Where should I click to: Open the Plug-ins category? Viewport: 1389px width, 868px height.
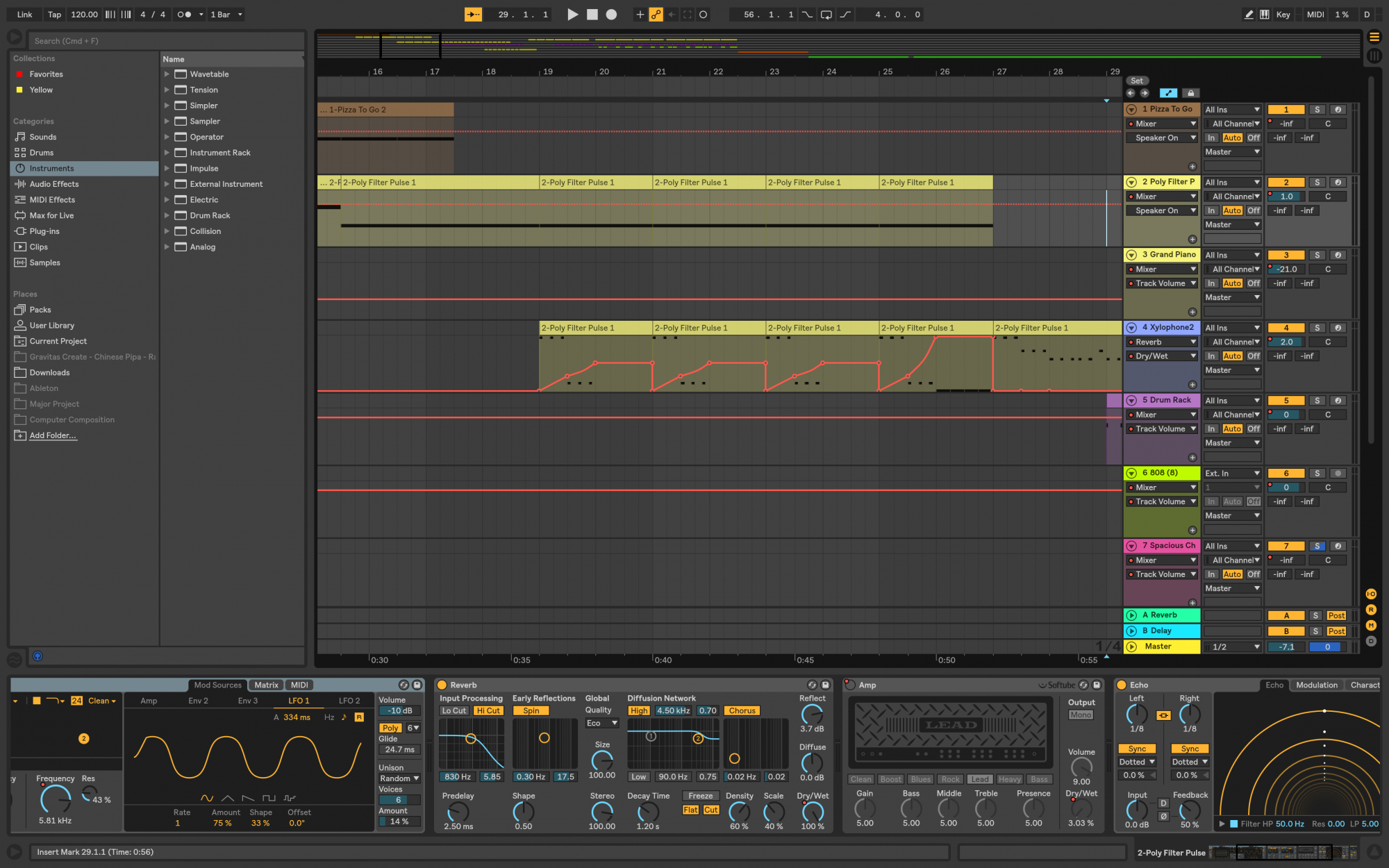click(x=44, y=231)
